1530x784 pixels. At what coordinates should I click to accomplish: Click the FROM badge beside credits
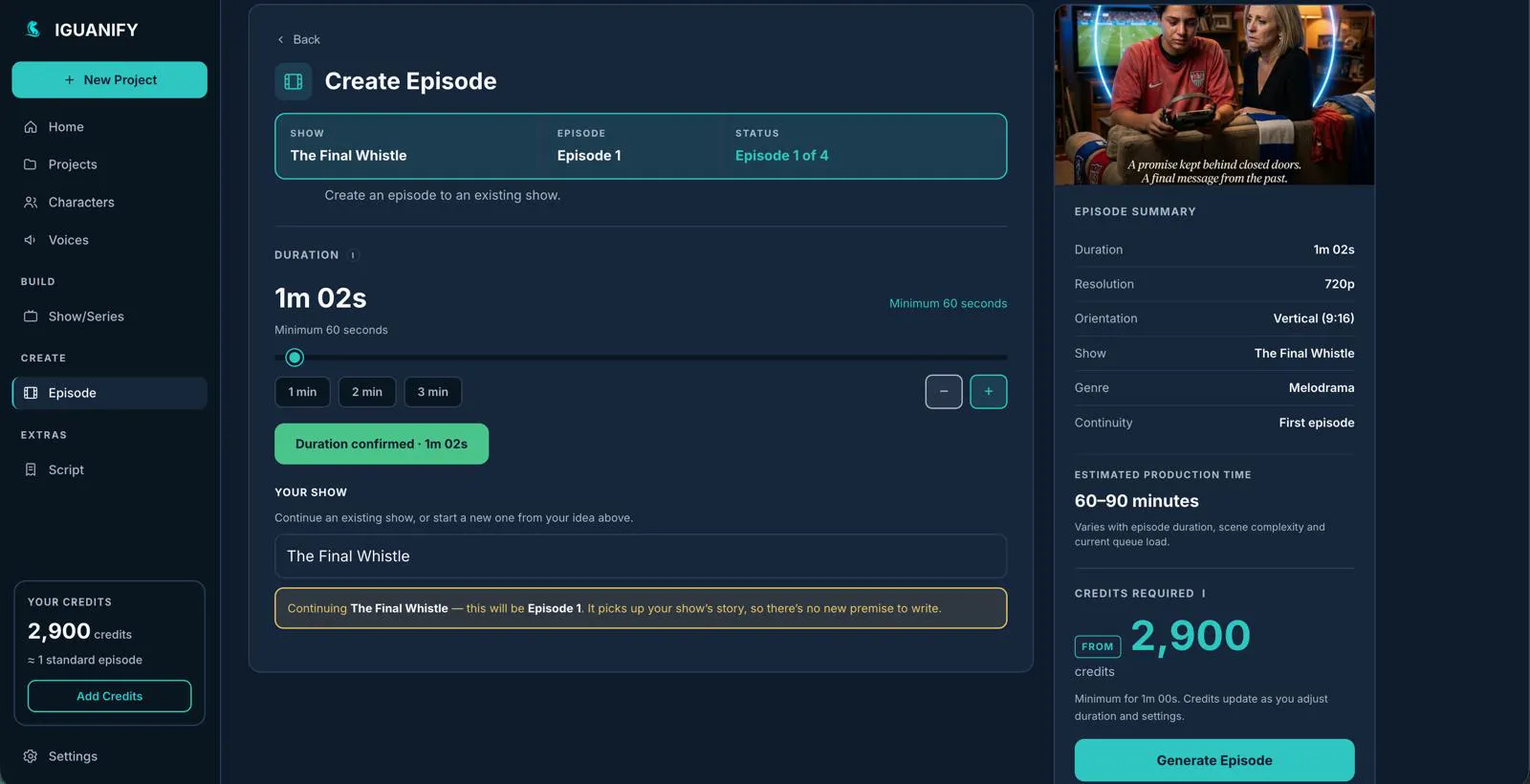(1097, 646)
